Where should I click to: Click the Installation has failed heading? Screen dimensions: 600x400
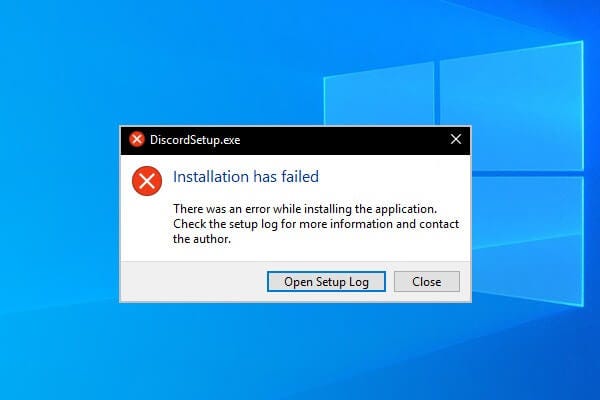[x=246, y=177]
